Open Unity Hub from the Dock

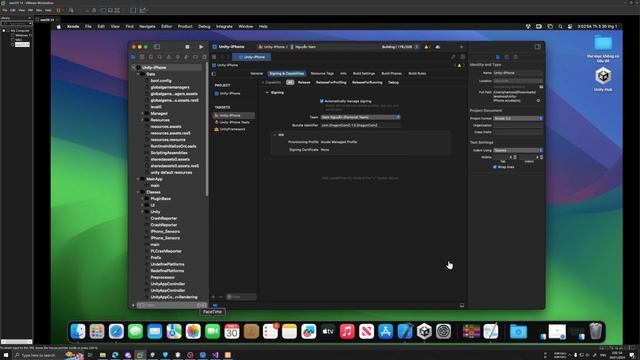click(x=424, y=331)
